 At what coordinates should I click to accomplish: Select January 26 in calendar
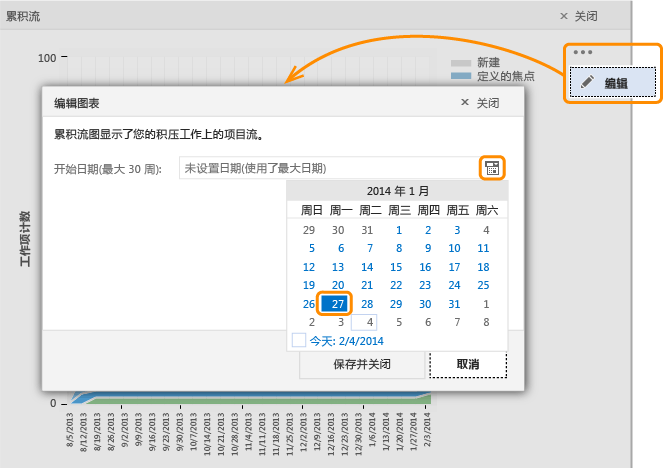pos(309,304)
